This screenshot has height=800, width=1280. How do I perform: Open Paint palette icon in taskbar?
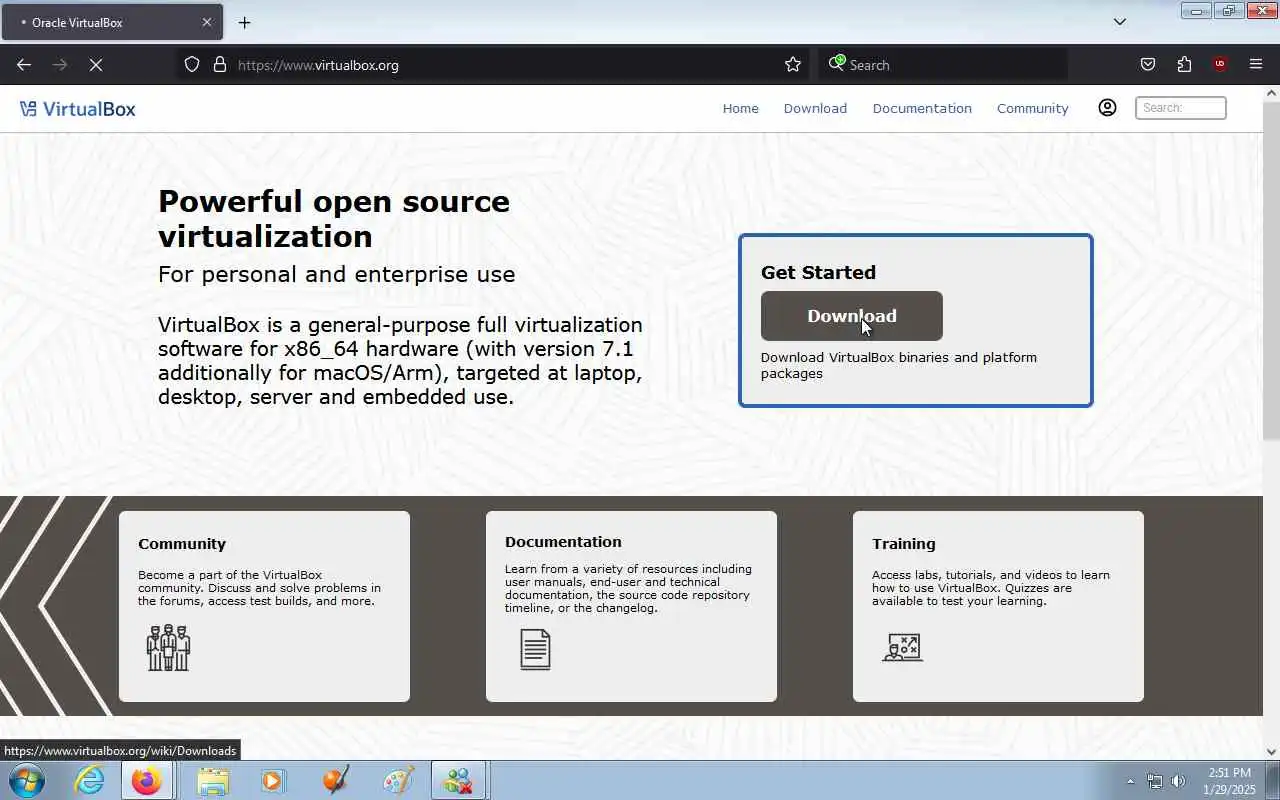point(398,780)
